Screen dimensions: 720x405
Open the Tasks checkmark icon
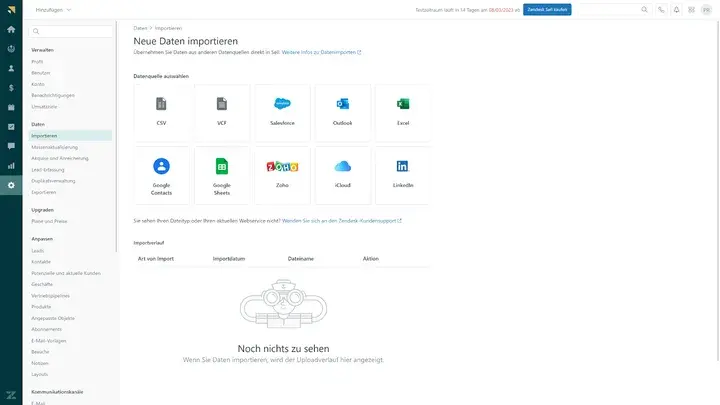11,127
